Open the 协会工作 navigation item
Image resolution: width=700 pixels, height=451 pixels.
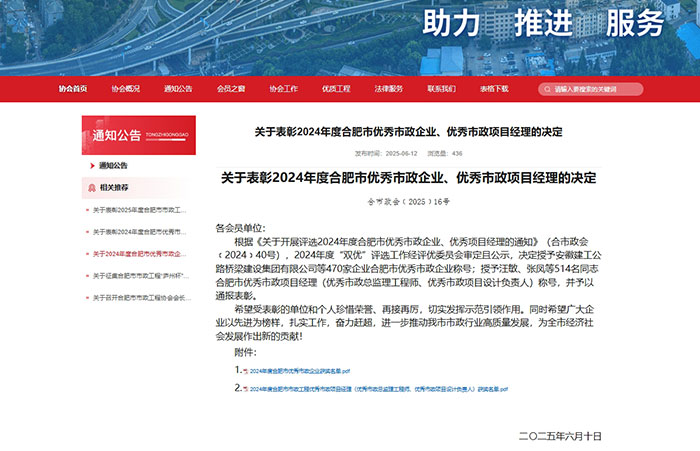pyautogui.click(x=283, y=89)
